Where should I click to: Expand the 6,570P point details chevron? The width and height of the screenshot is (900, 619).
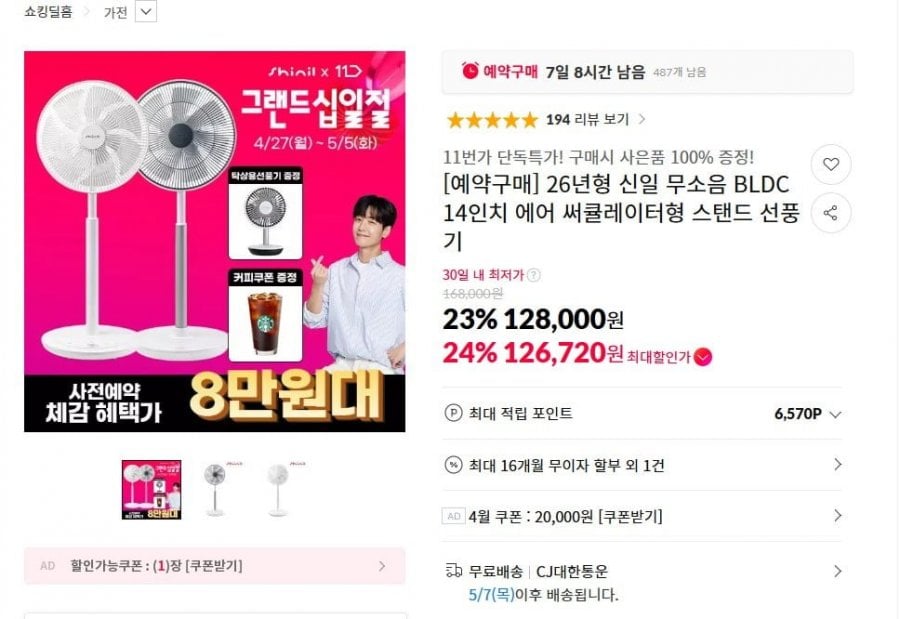pyautogui.click(x=836, y=415)
